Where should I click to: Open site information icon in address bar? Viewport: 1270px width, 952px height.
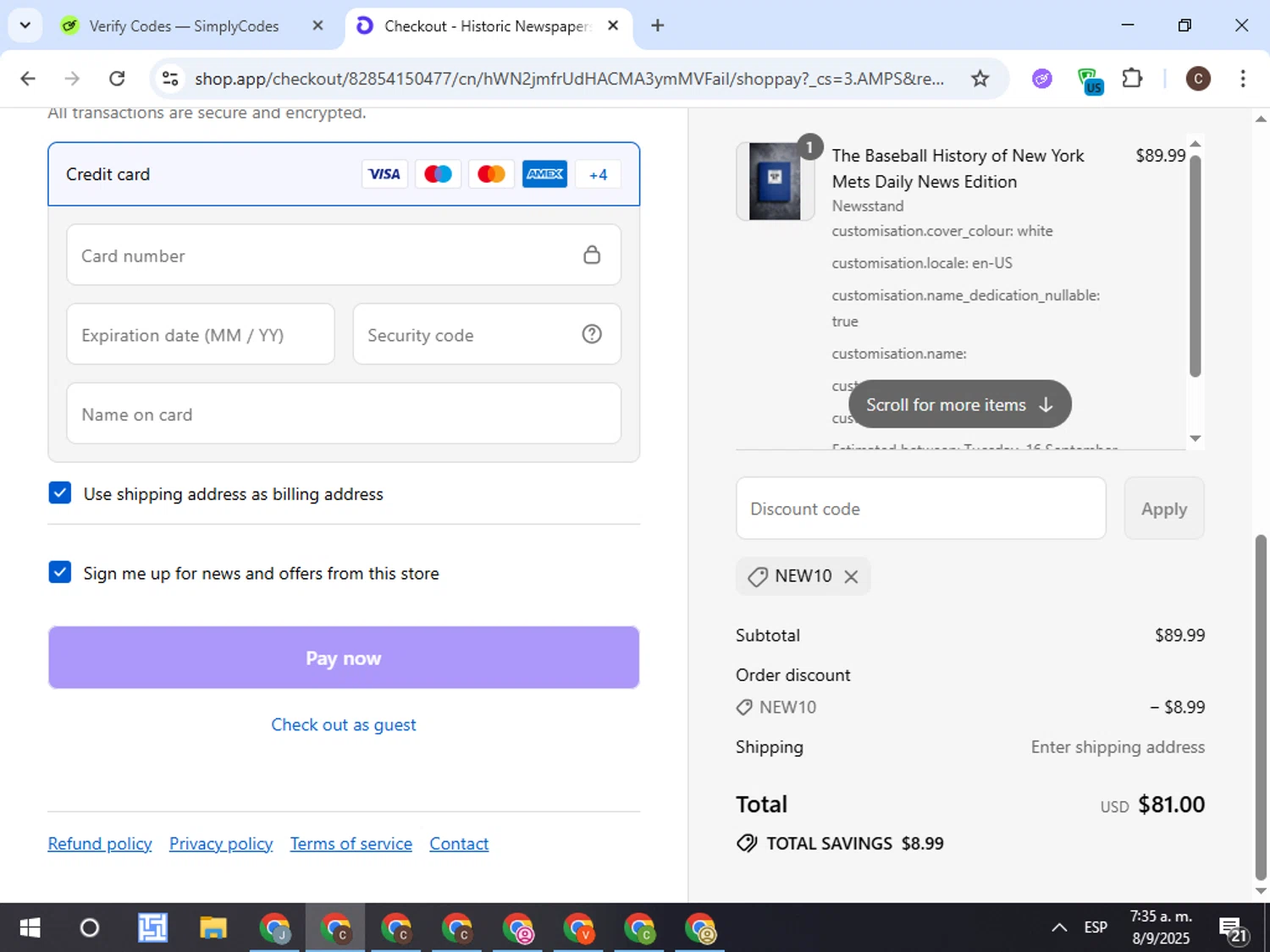(x=170, y=79)
